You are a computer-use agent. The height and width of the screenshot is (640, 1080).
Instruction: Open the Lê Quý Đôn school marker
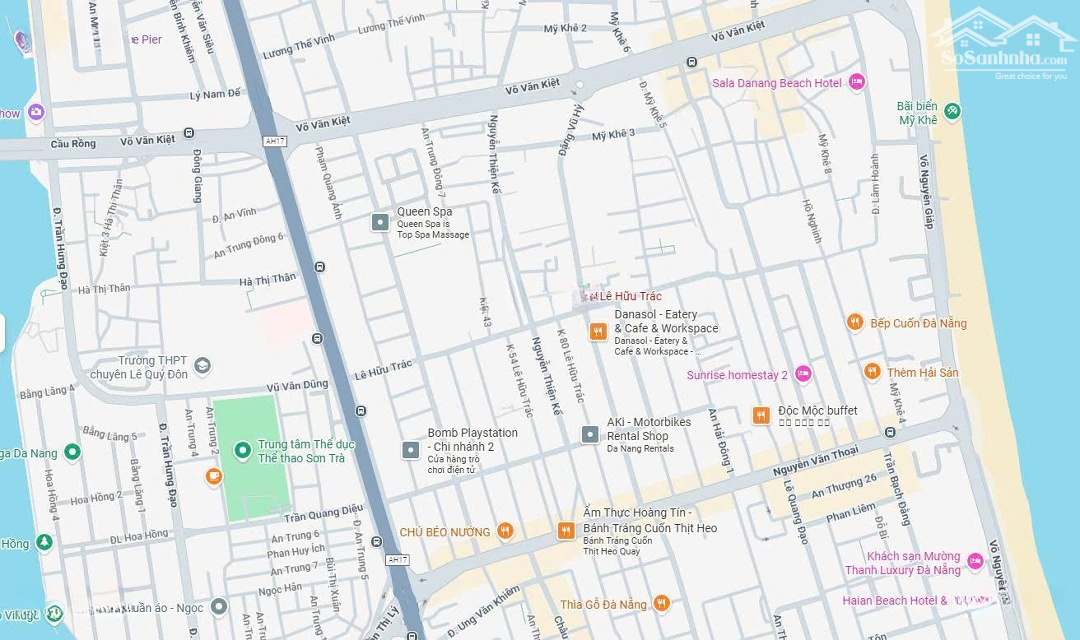point(203,367)
